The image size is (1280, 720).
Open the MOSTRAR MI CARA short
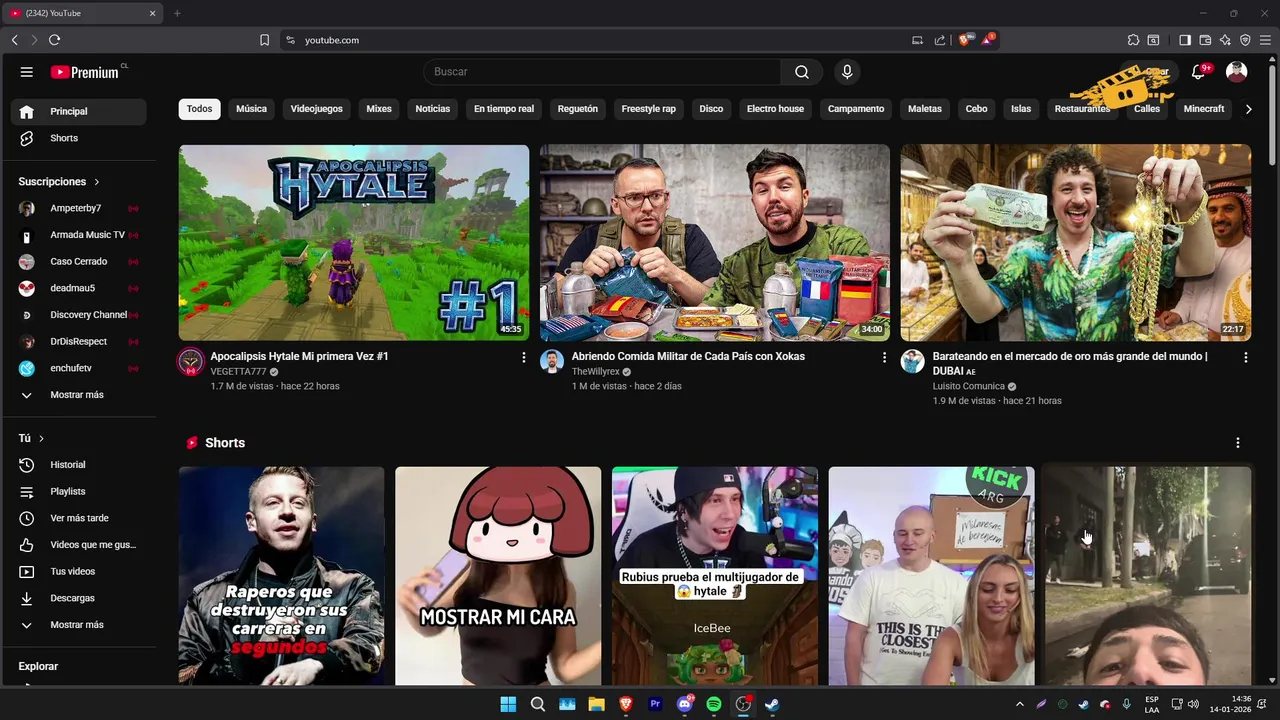[498, 576]
